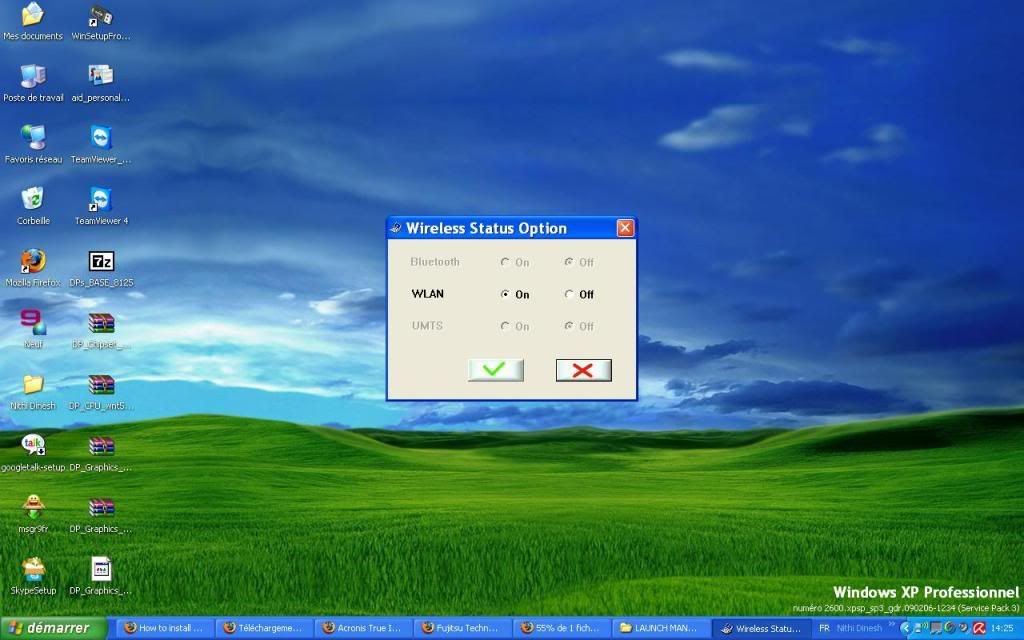Click the FR language indicator
This screenshot has width=1024, height=640.
824,628
